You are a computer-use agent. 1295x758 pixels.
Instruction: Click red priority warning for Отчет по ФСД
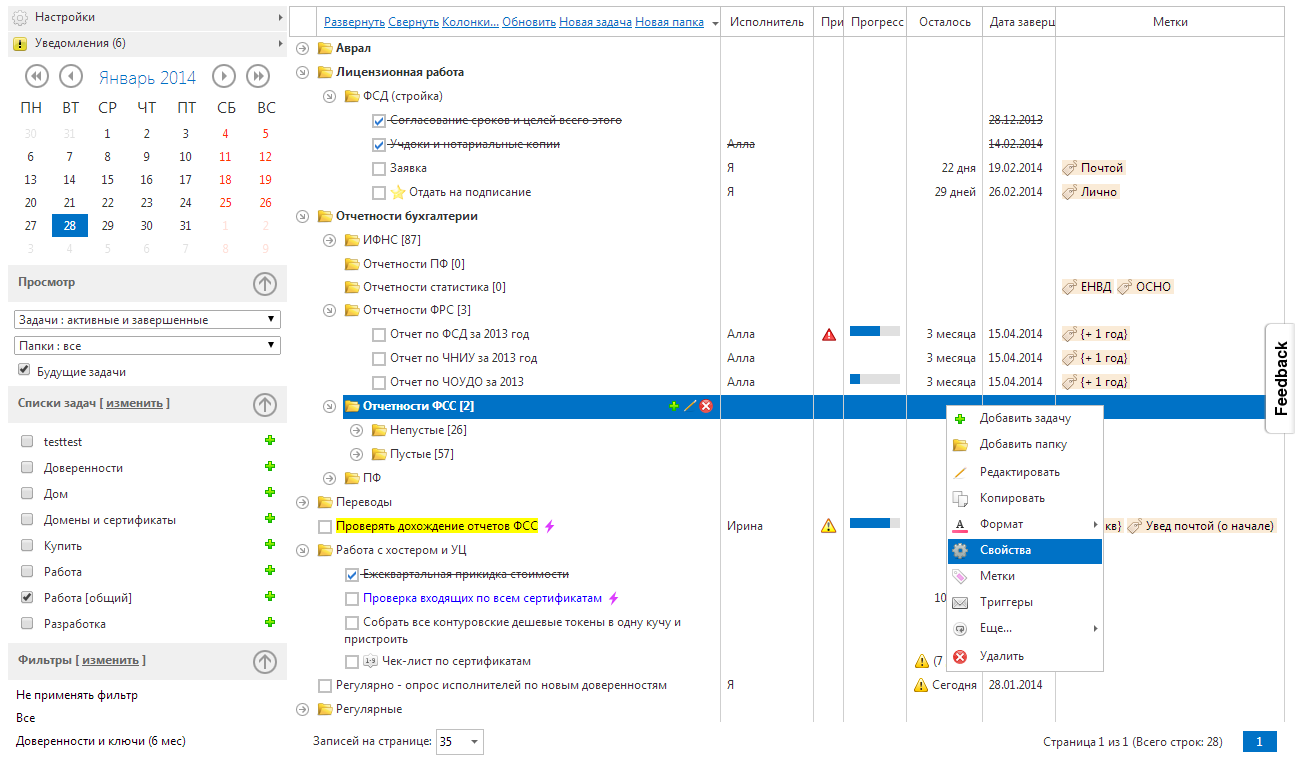point(828,334)
